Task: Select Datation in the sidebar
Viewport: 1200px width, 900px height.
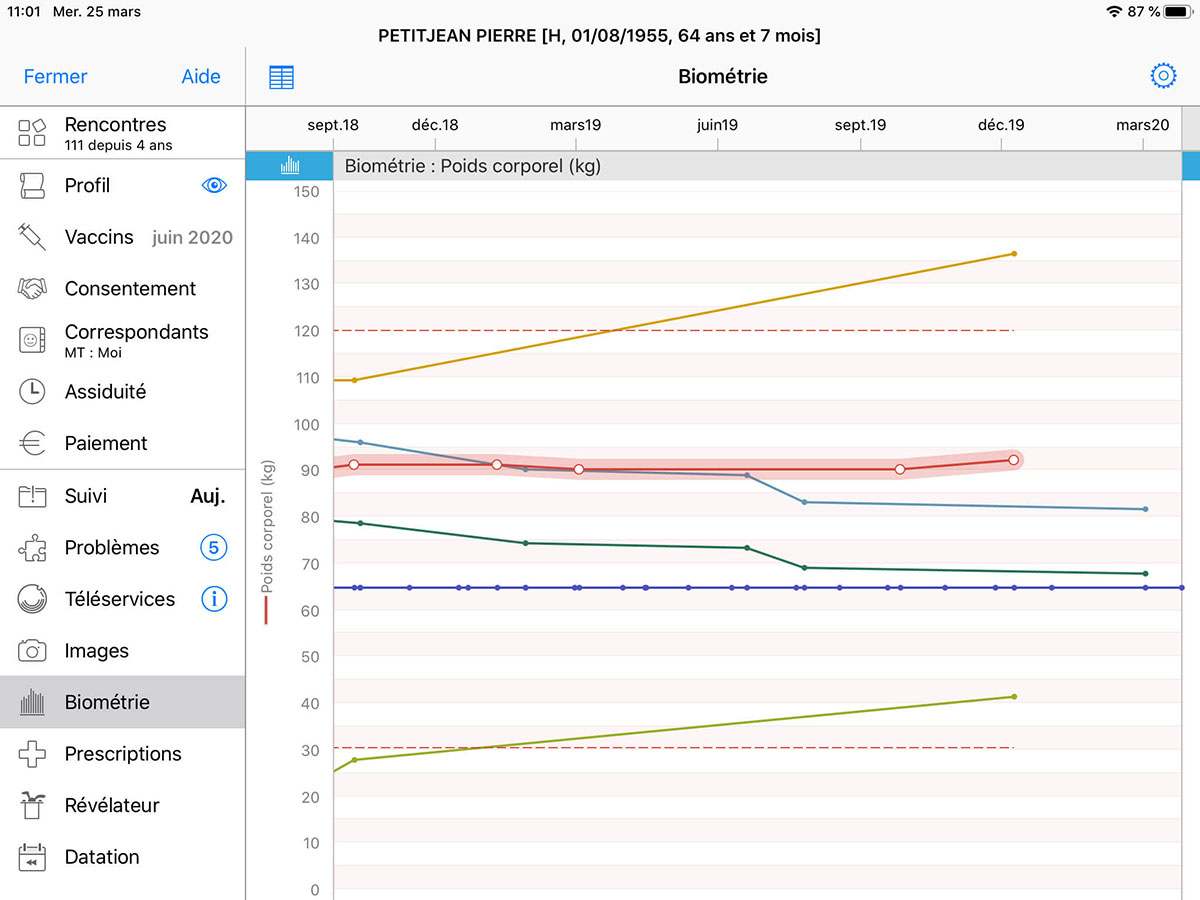Action: [102, 857]
